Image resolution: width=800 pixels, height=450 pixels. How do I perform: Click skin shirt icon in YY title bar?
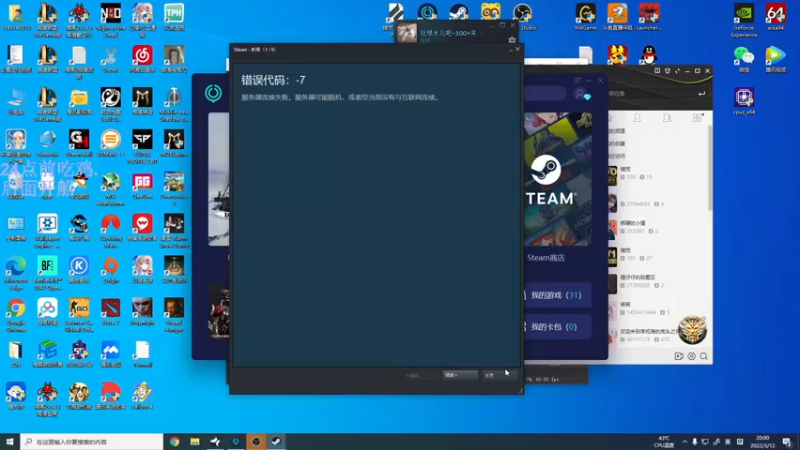(x=667, y=70)
